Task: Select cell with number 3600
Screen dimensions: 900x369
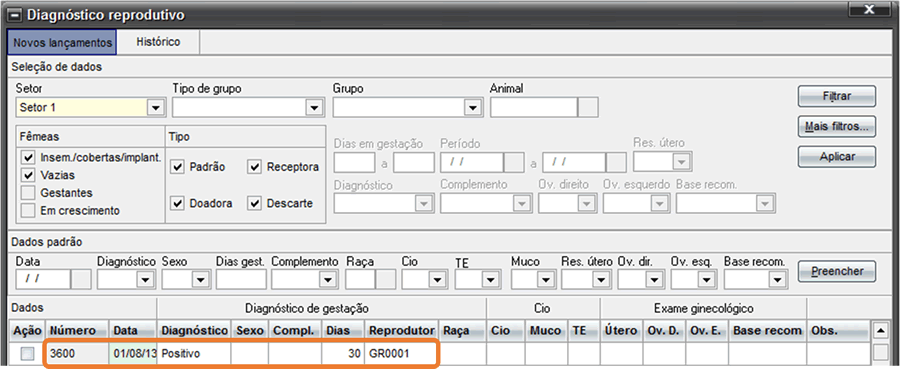Action: (77, 354)
